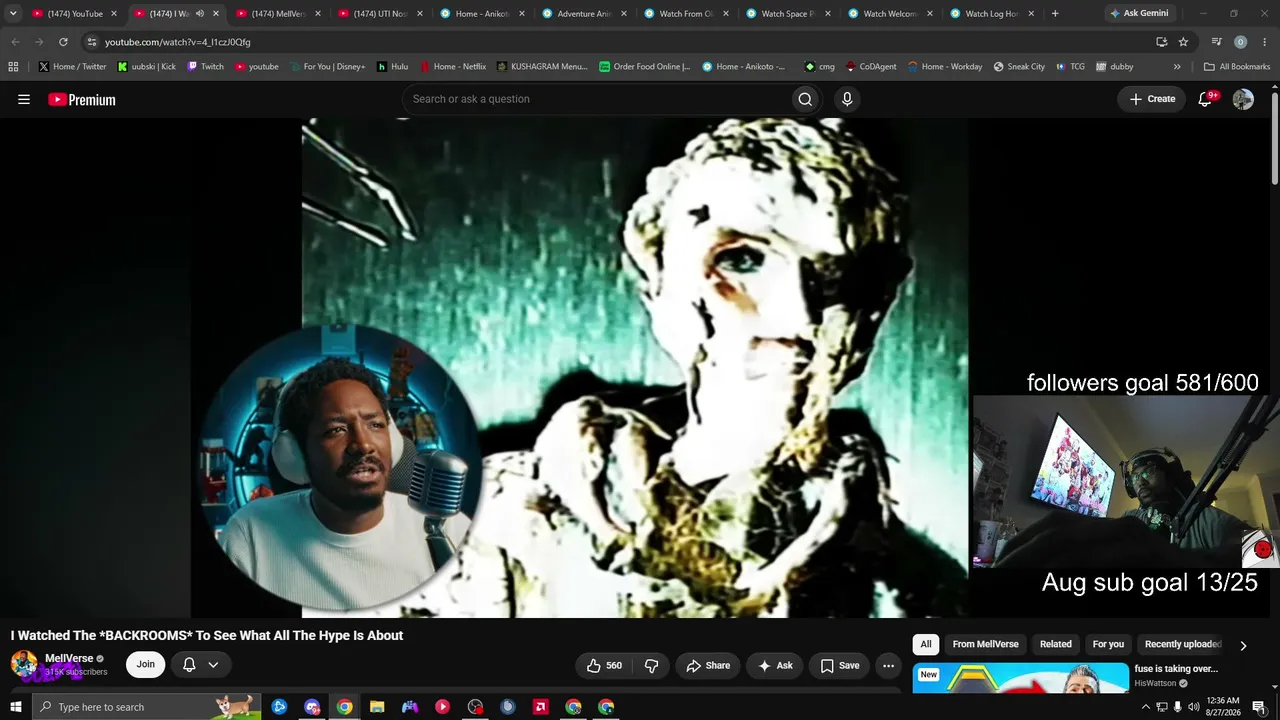This screenshot has width=1280, height=720.
Task: Toggle the channel notification bell dropdown
Action: click(200, 665)
